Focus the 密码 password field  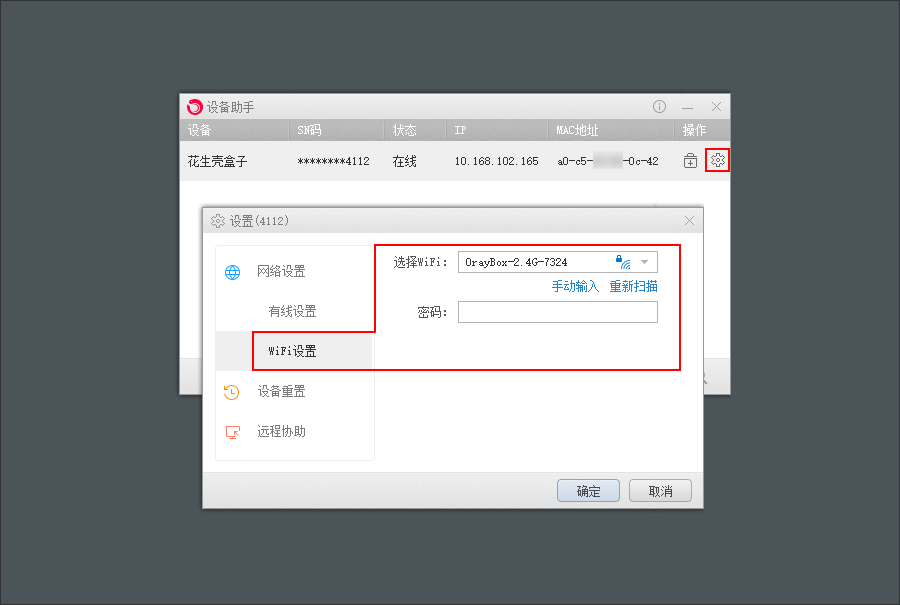[x=557, y=312]
